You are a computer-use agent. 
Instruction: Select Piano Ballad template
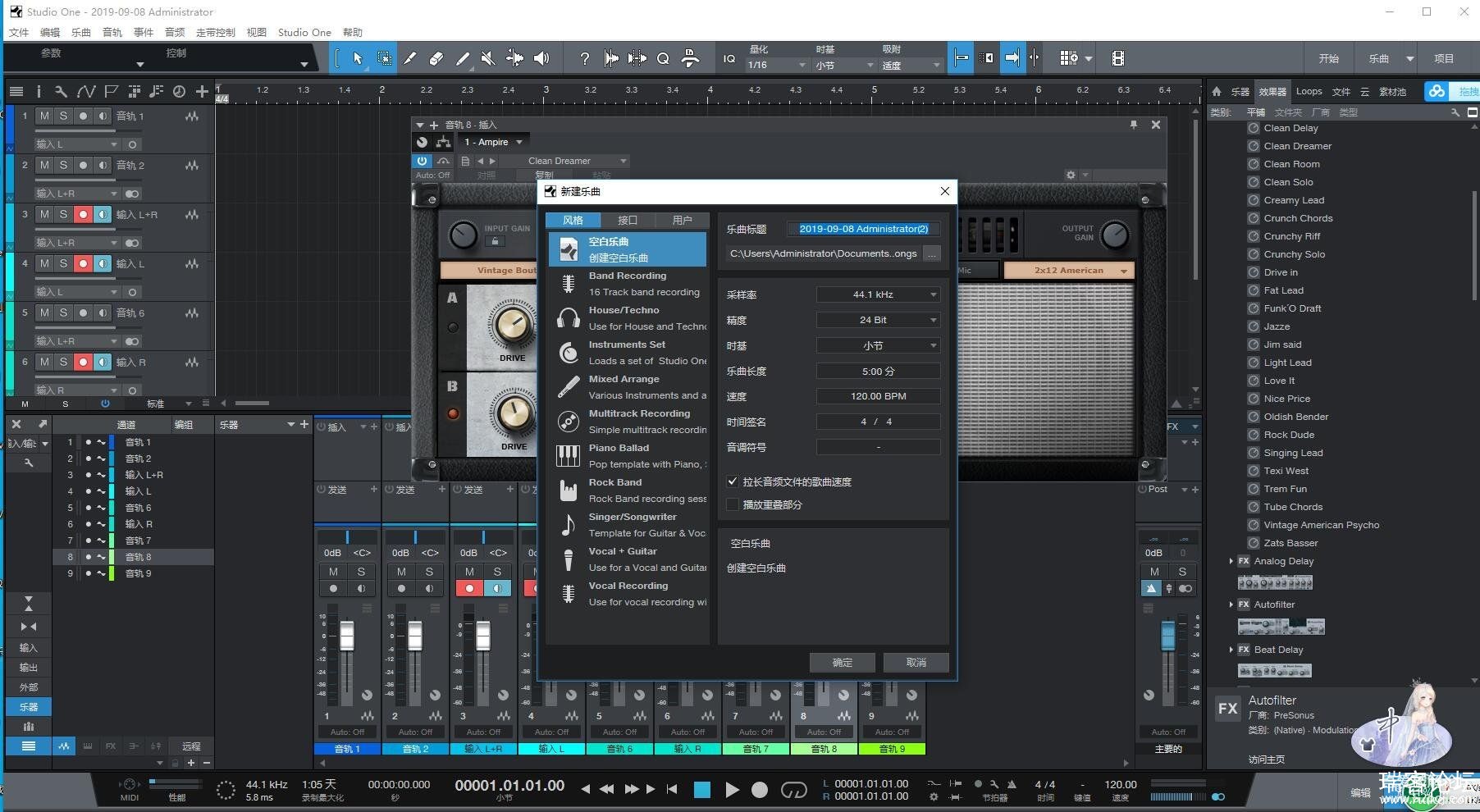(628, 456)
